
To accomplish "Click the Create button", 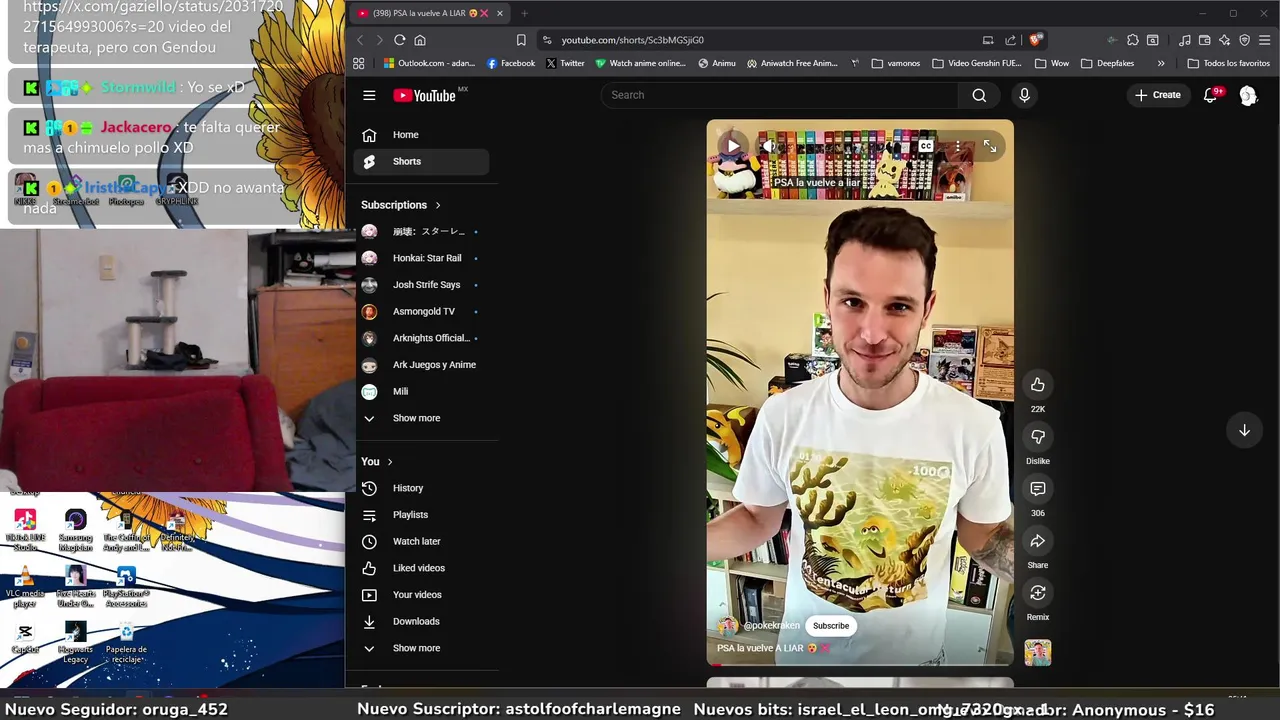I will point(1158,95).
